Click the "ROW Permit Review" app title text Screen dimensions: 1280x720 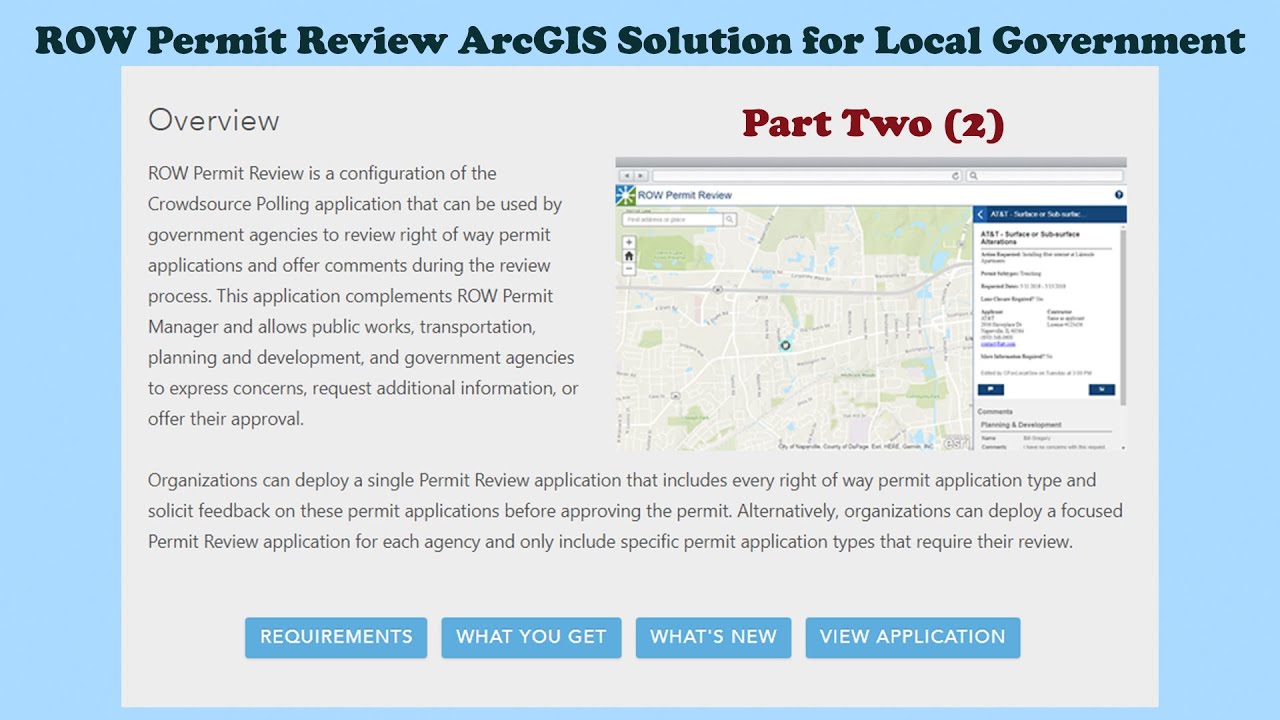685,195
